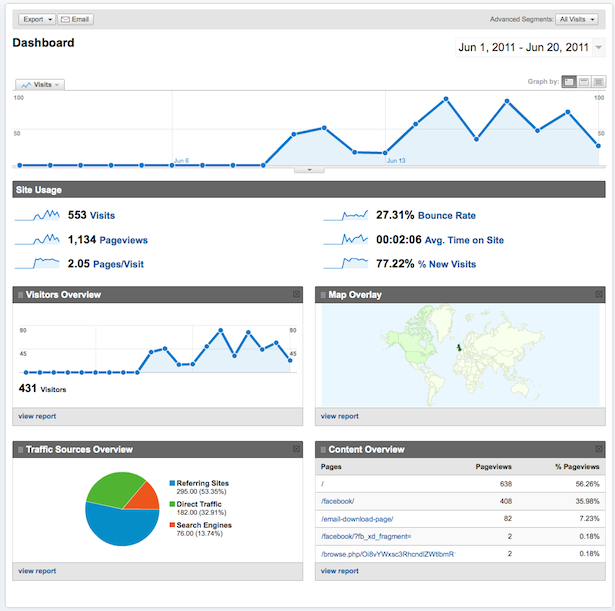Select Direct Traffic legend entry

click(x=198, y=508)
